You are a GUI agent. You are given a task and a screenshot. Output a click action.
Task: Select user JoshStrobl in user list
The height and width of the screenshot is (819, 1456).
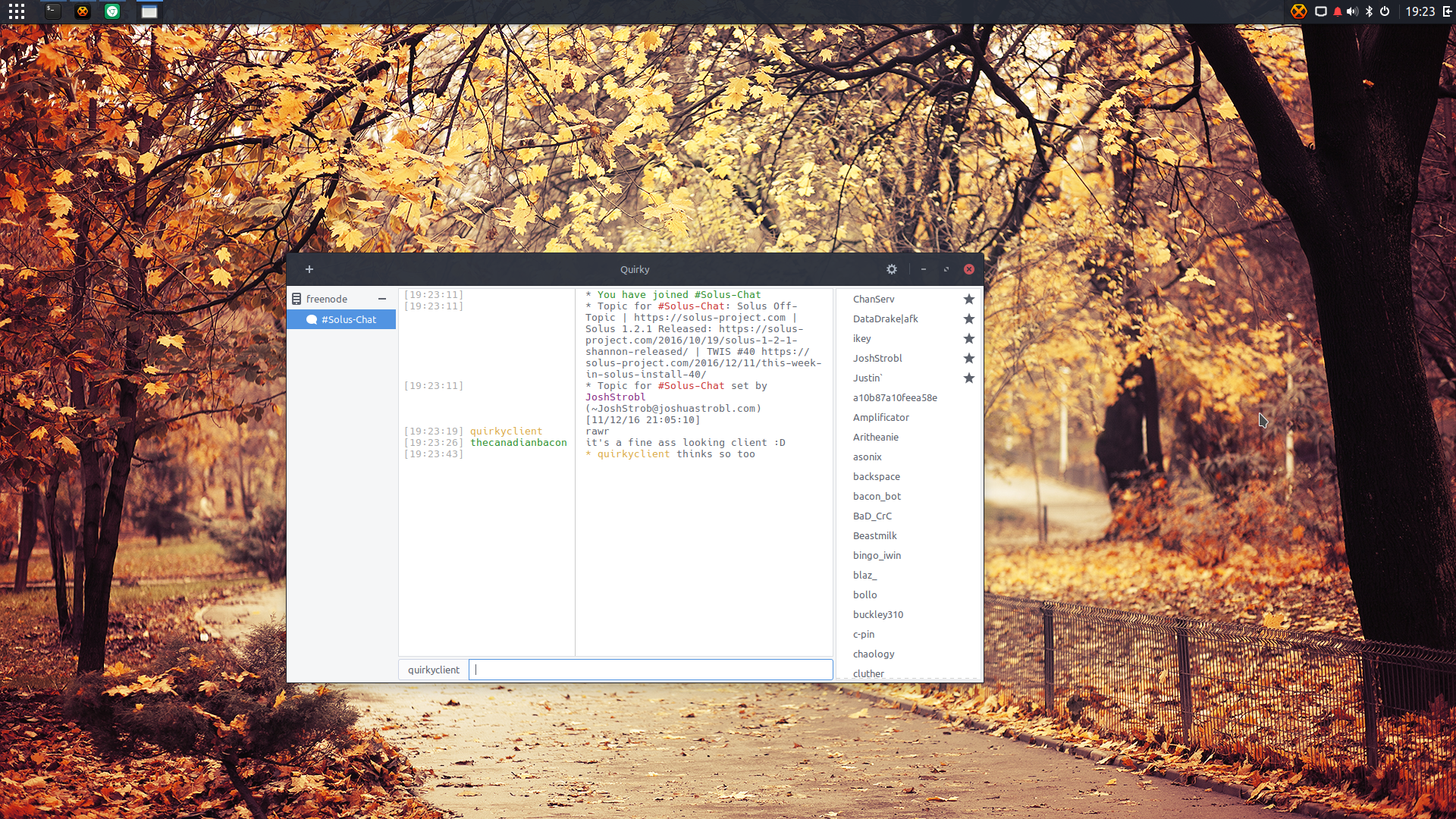pos(908,358)
